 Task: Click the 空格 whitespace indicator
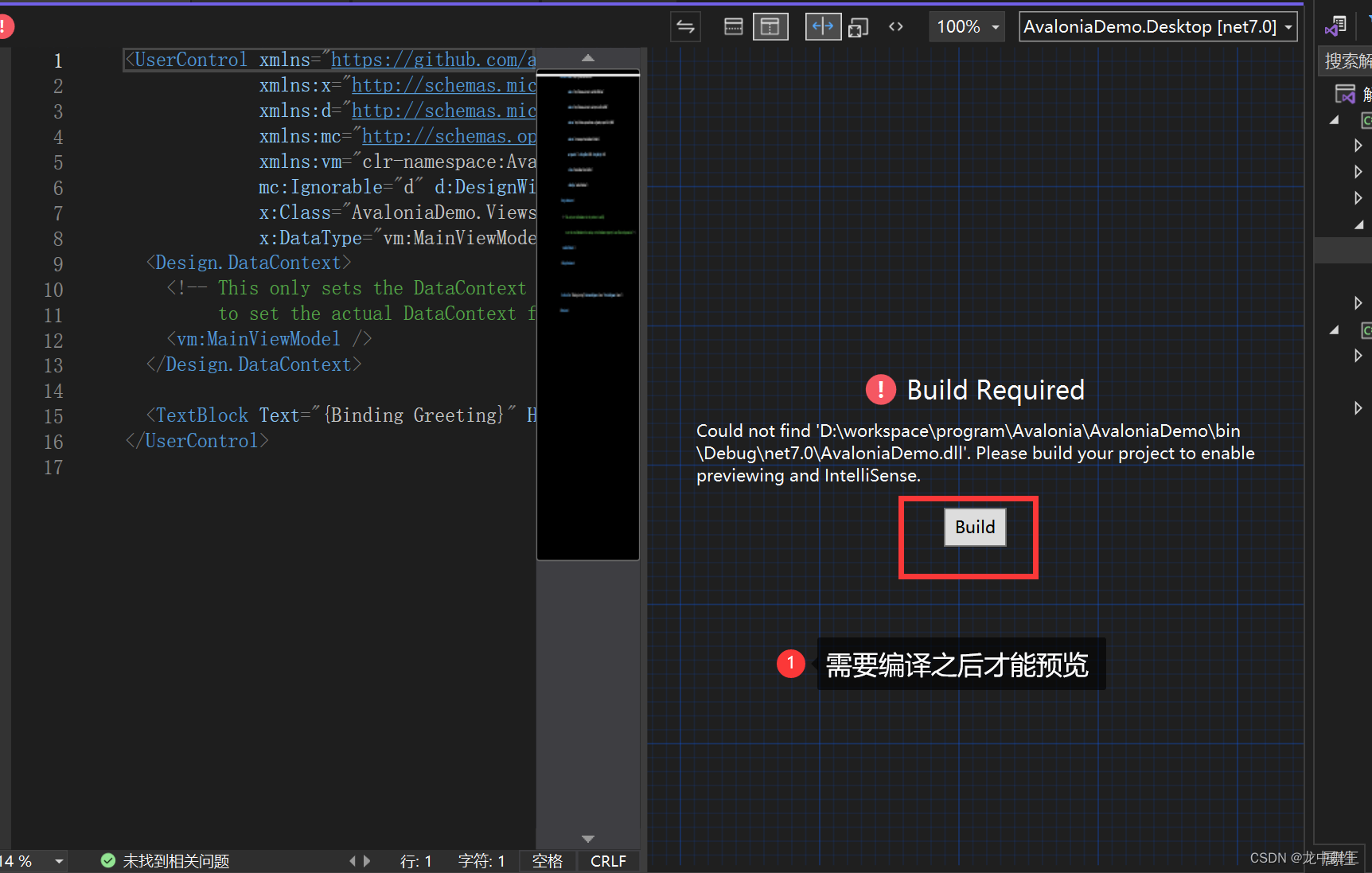coord(547,860)
